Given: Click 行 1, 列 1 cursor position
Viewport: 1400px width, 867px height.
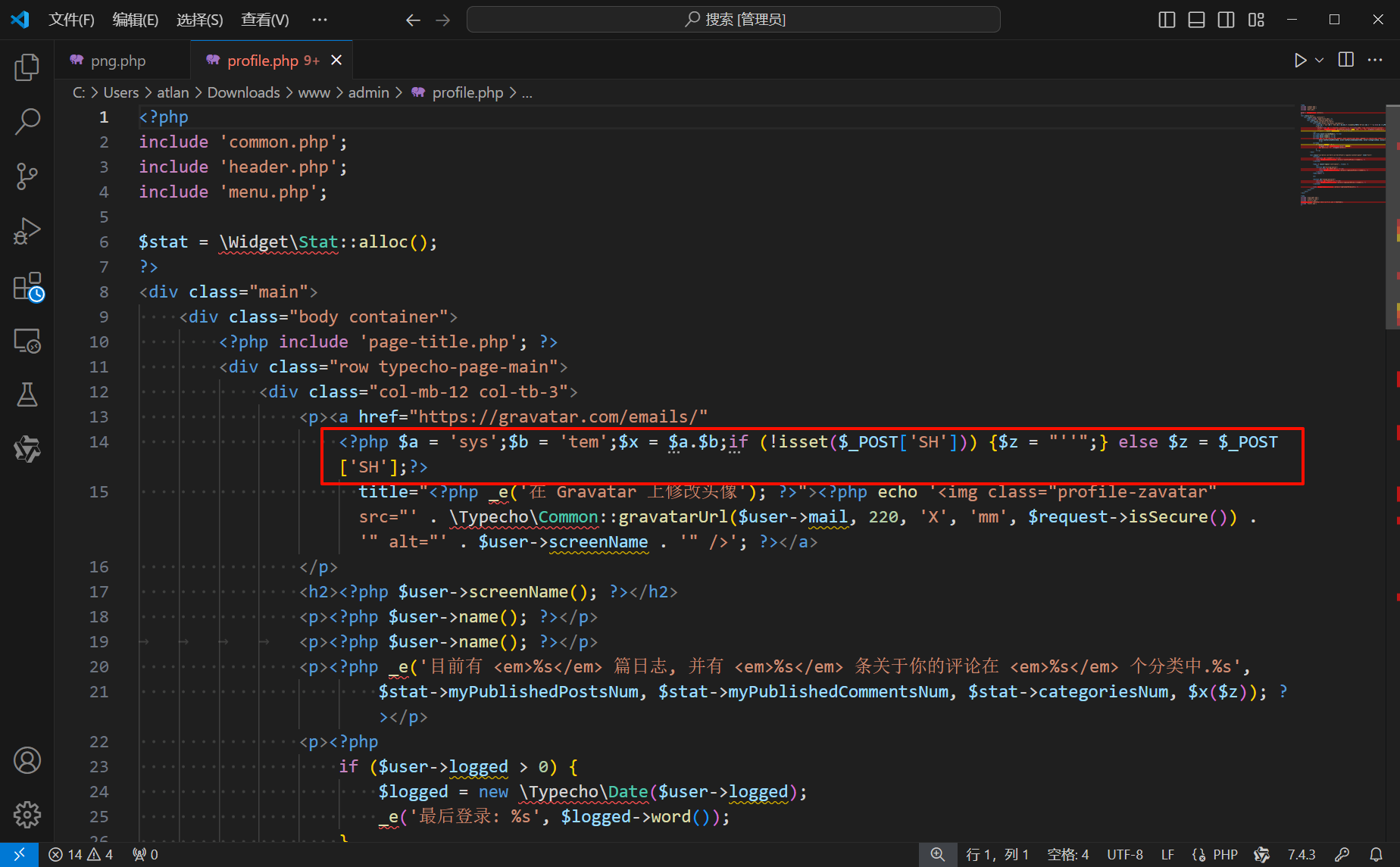Looking at the screenshot, I should [998, 855].
